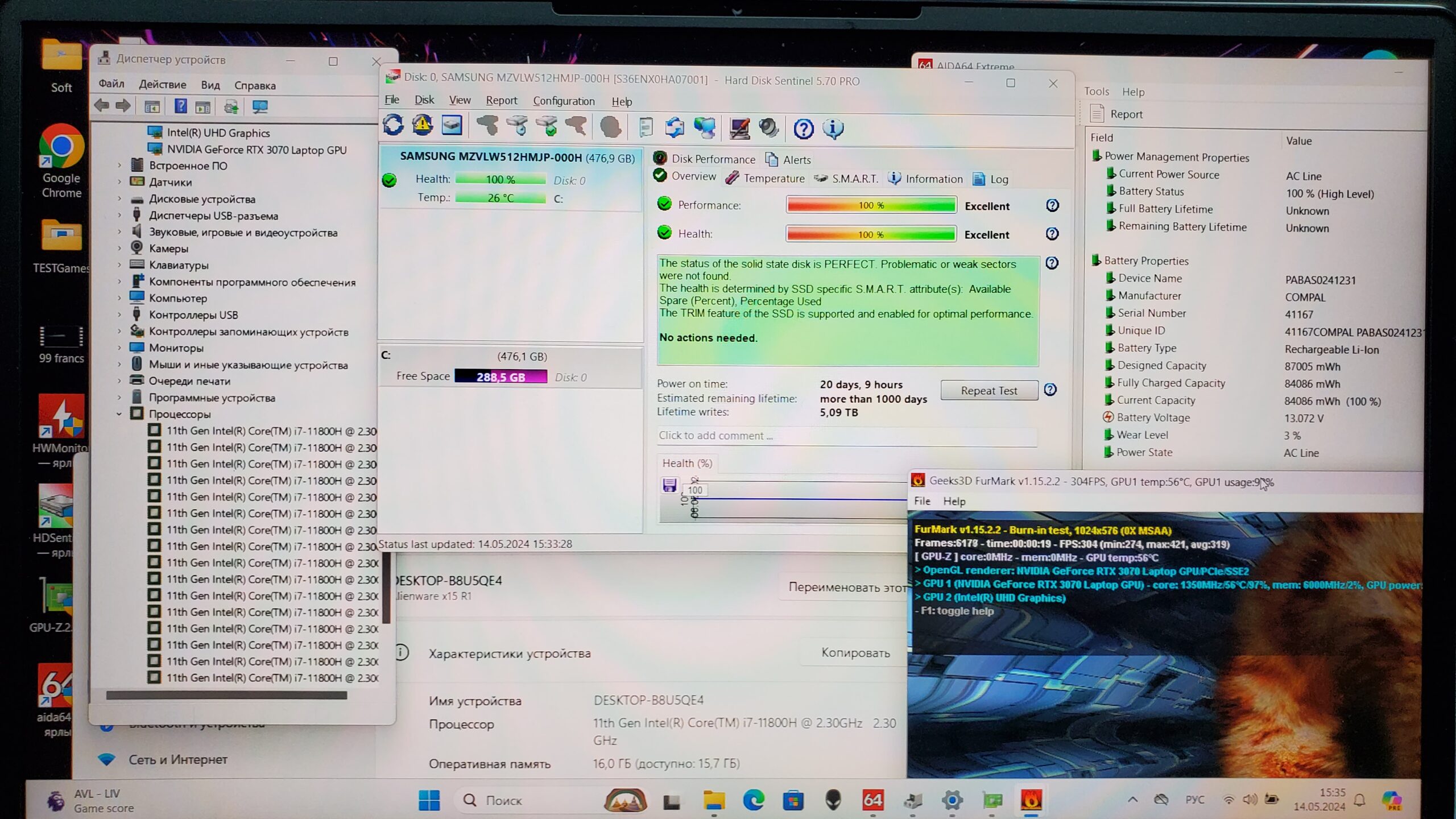
Task: Click the yellow warning alert toolbar icon
Action: (x=422, y=126)
